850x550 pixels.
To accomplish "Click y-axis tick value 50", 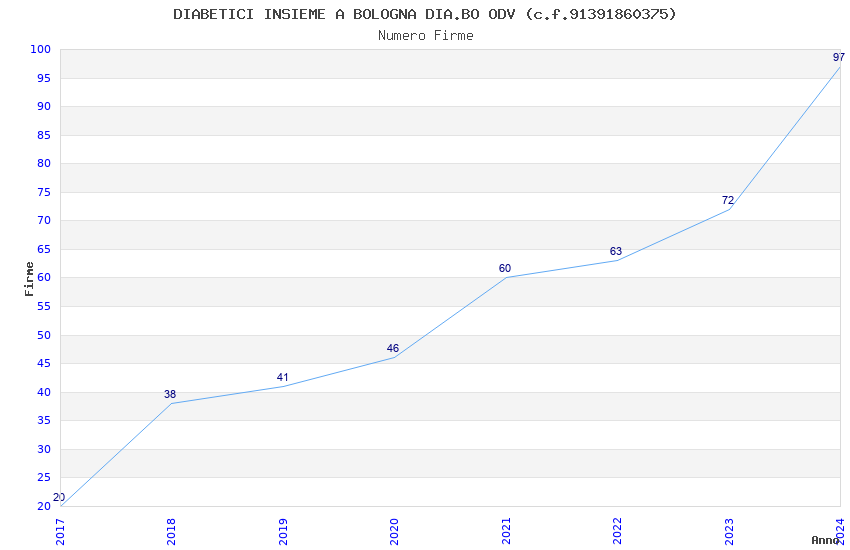I will pos(44,335).
